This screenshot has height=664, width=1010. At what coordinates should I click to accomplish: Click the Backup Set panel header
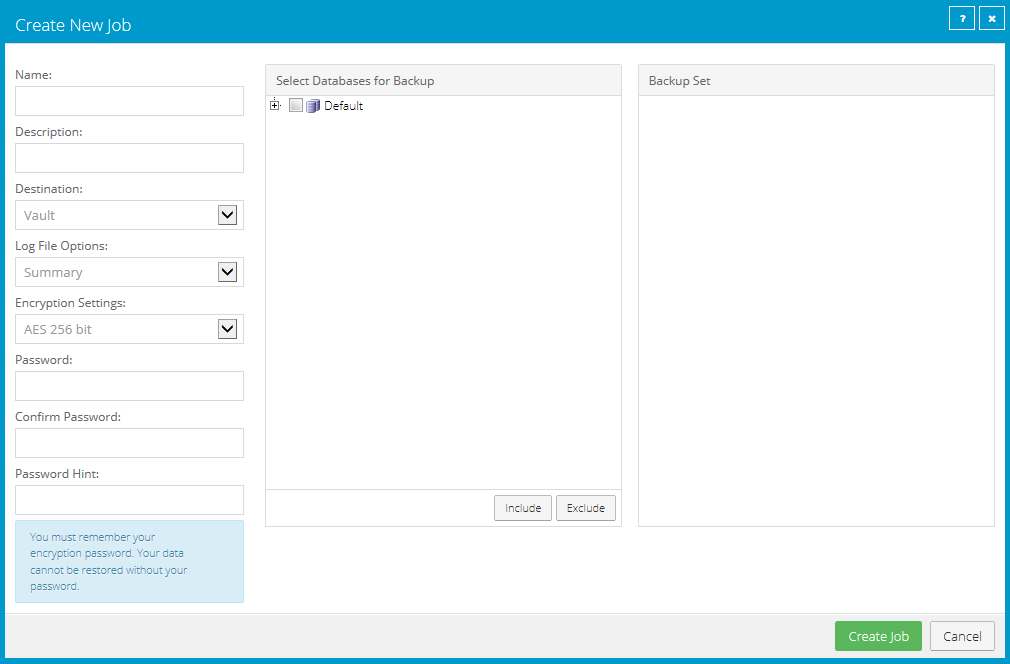pyautogui.click(x=815, y=80)
